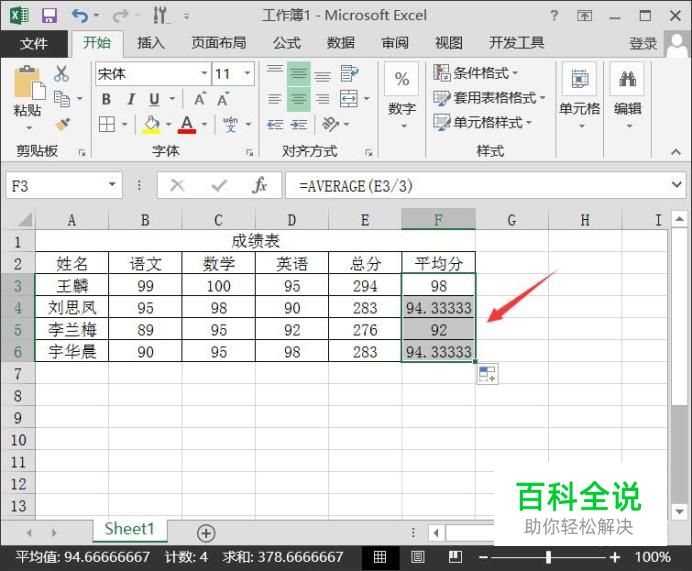Select the Sheet1 tab

click(130, 529)
